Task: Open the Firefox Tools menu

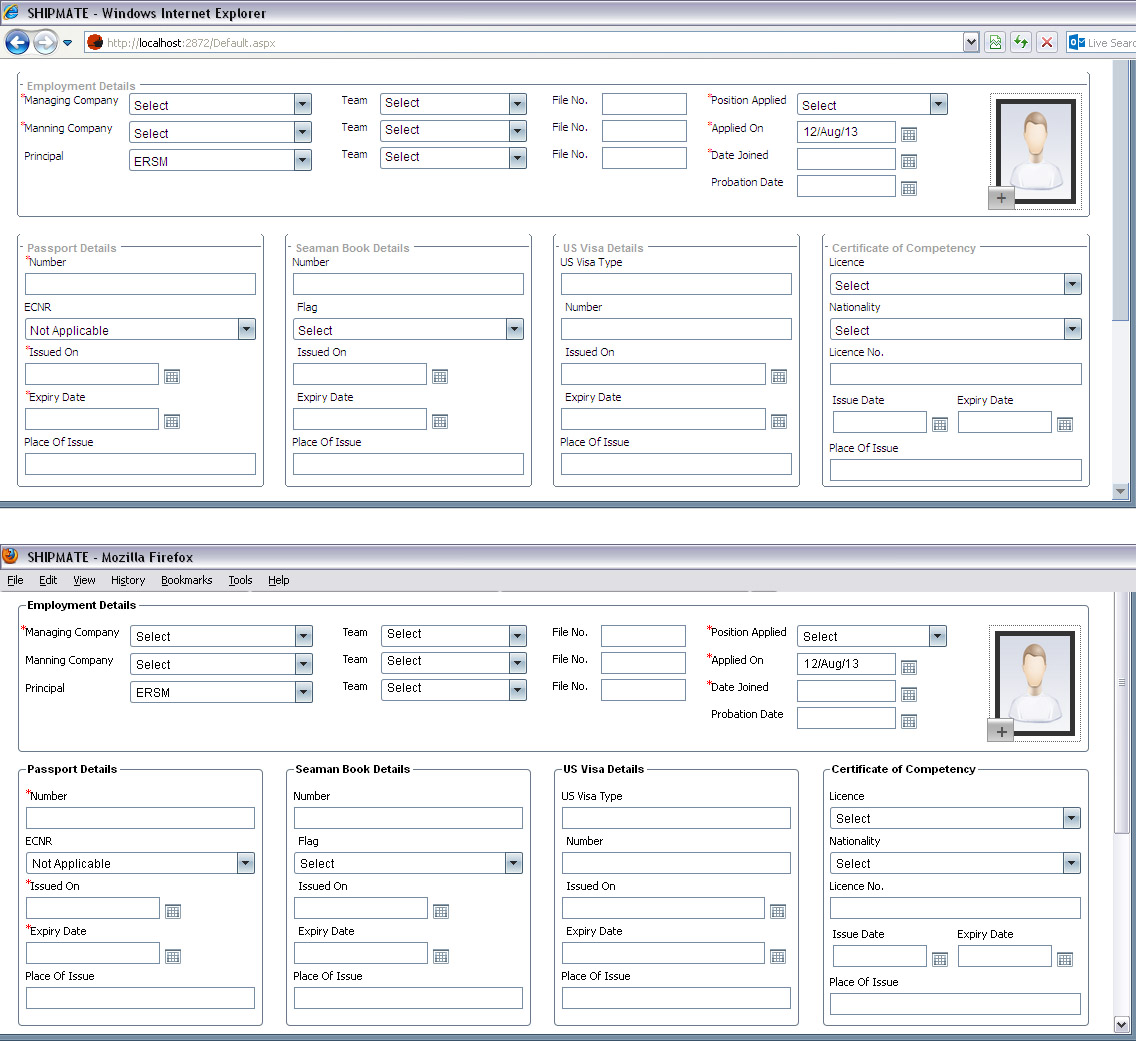Action: 240,580
